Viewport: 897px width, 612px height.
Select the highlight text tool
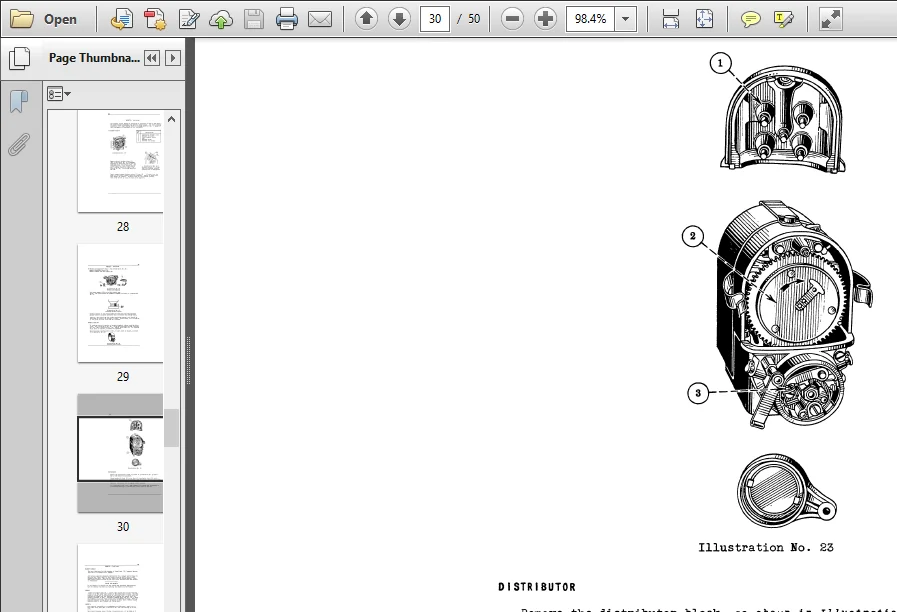click(783, 19)
